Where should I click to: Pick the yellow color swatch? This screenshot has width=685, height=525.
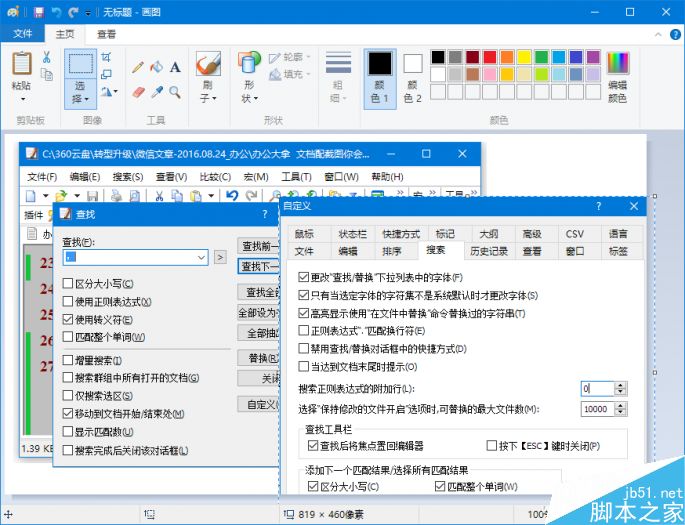[524, 57]
